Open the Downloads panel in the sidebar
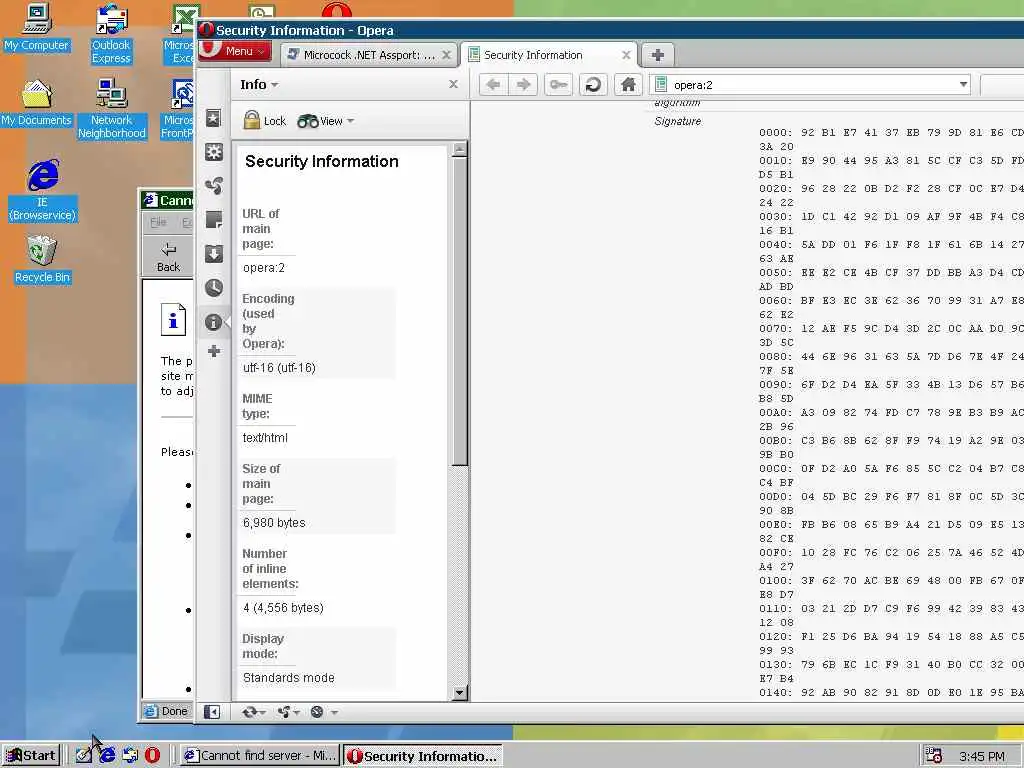Image resolution: width=1024 pixels, height=768 pixels. pos(214,254)
